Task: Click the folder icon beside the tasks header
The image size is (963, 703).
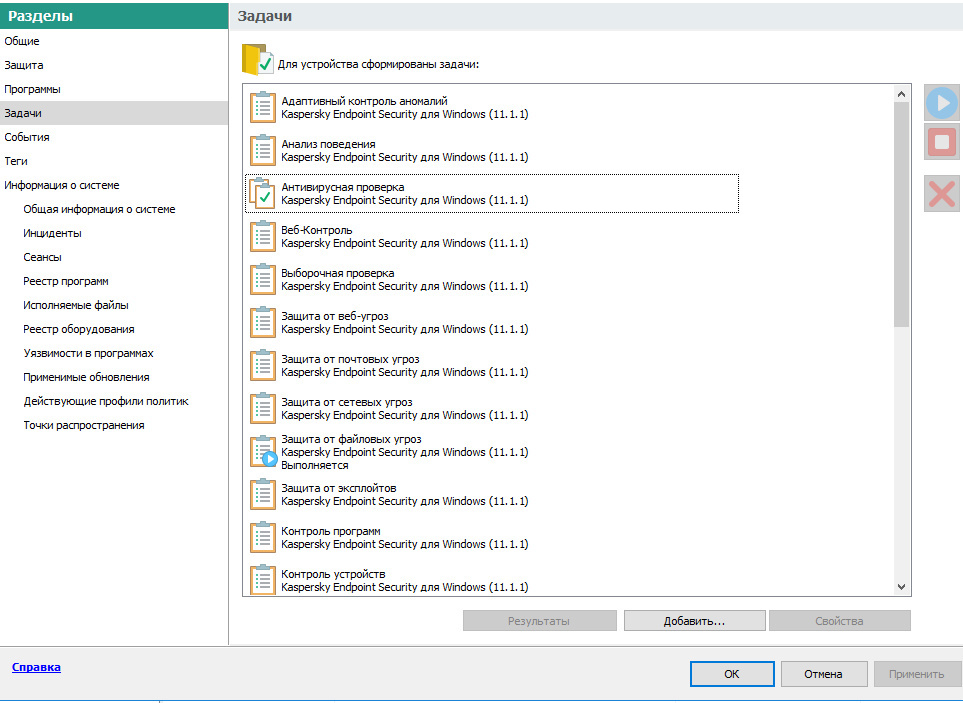Action: (257, 60)
